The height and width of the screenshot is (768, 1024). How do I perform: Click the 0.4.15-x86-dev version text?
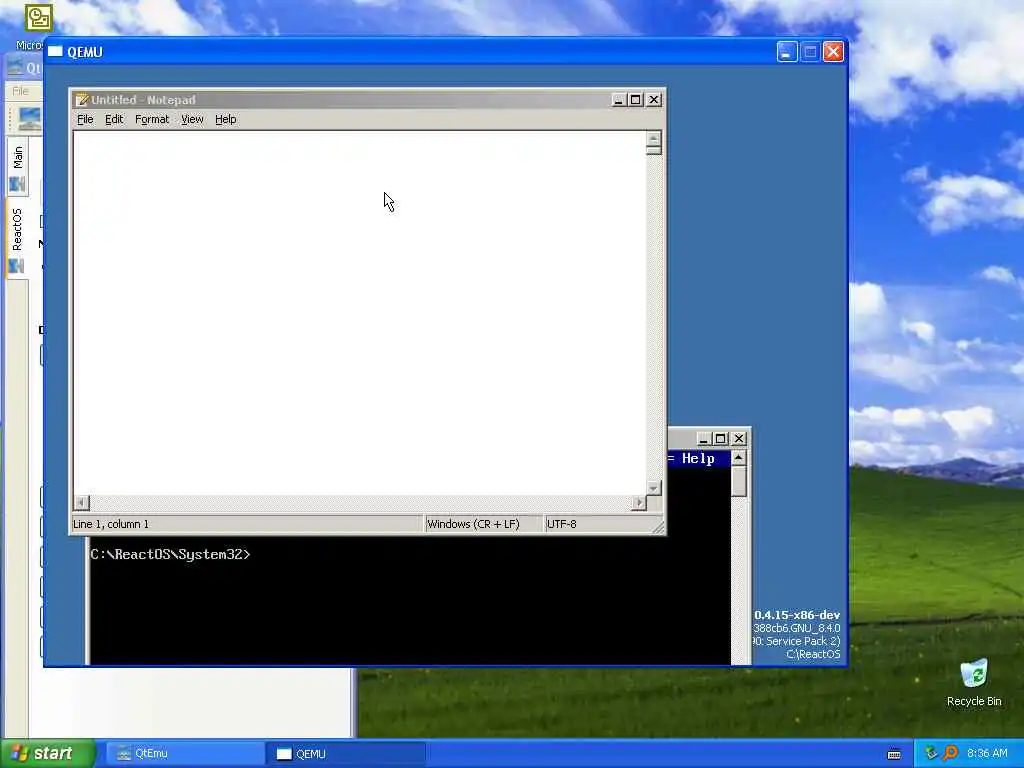797,615
